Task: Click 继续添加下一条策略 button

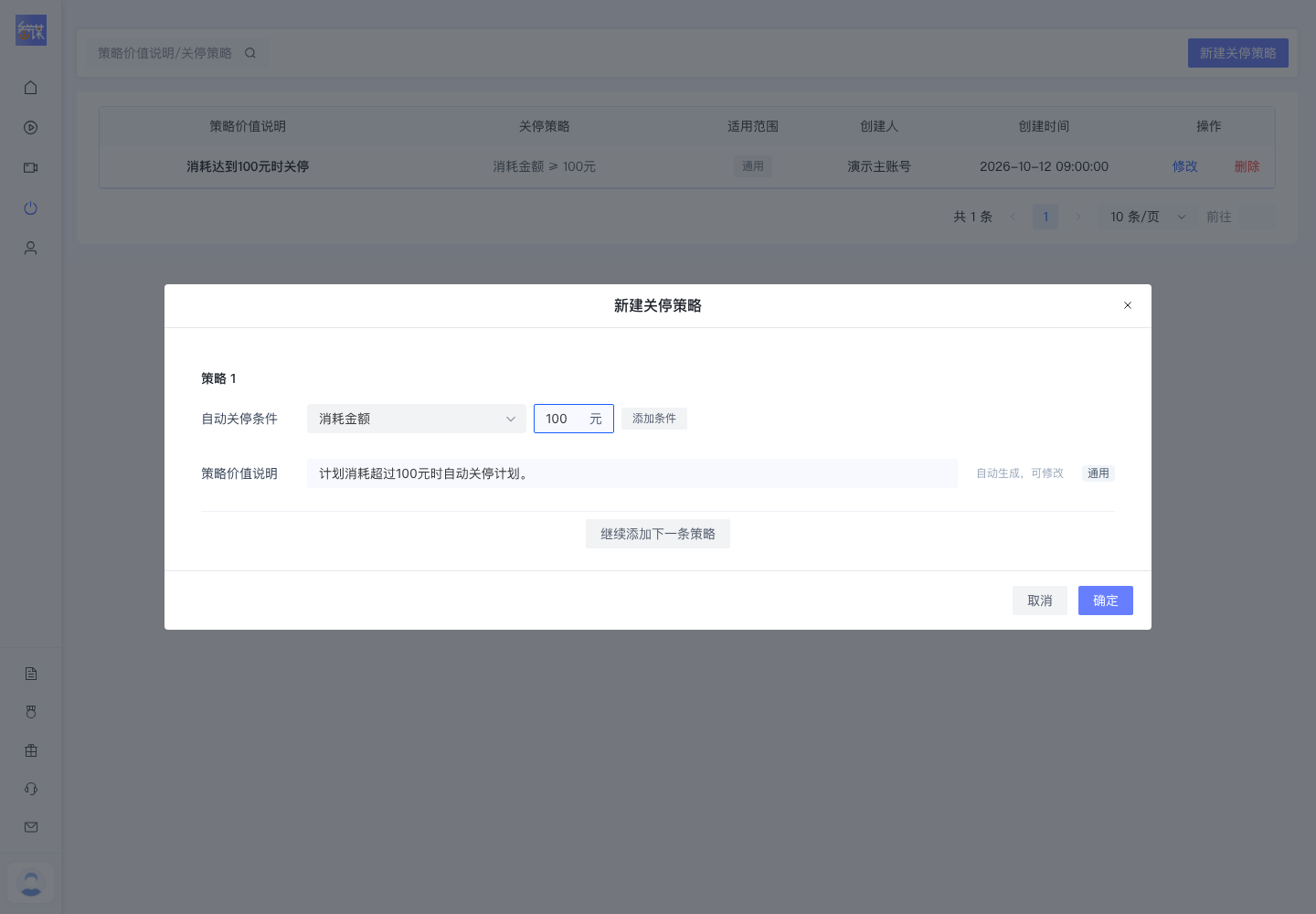Action: (x=658, y=534)
